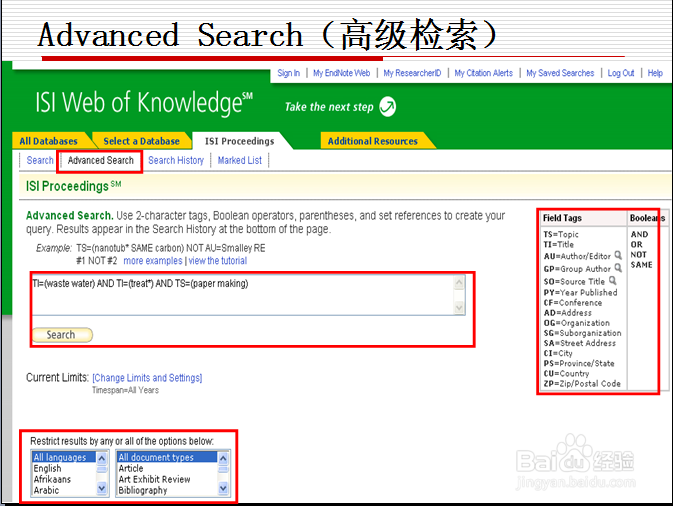Click the TI=Title field tag
Screen dimensions: 673x506
click(558, 244)
